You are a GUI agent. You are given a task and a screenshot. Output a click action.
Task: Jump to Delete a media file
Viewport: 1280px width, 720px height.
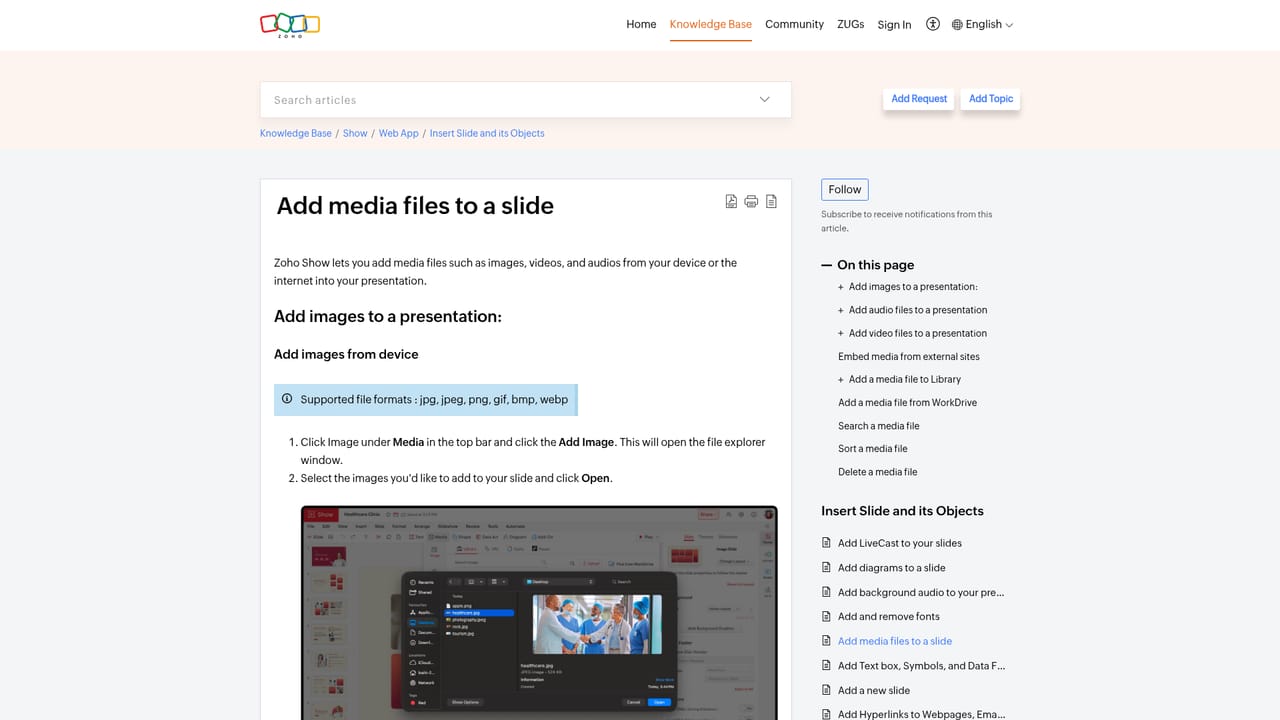(x=878, y=471)
